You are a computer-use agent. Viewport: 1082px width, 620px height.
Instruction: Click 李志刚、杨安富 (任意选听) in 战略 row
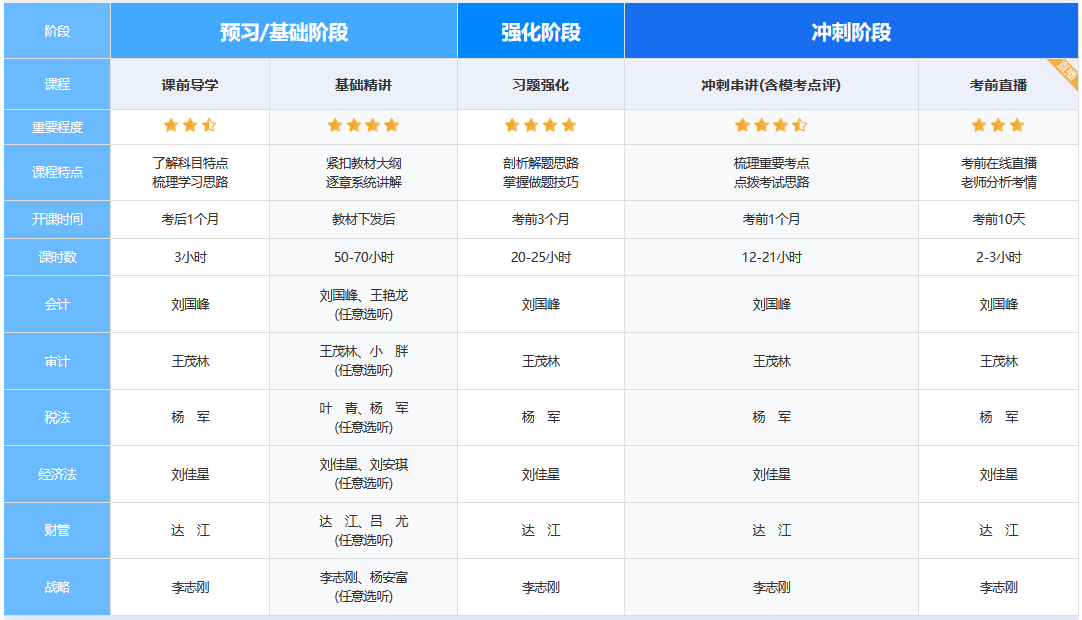(x=363, y=587)
